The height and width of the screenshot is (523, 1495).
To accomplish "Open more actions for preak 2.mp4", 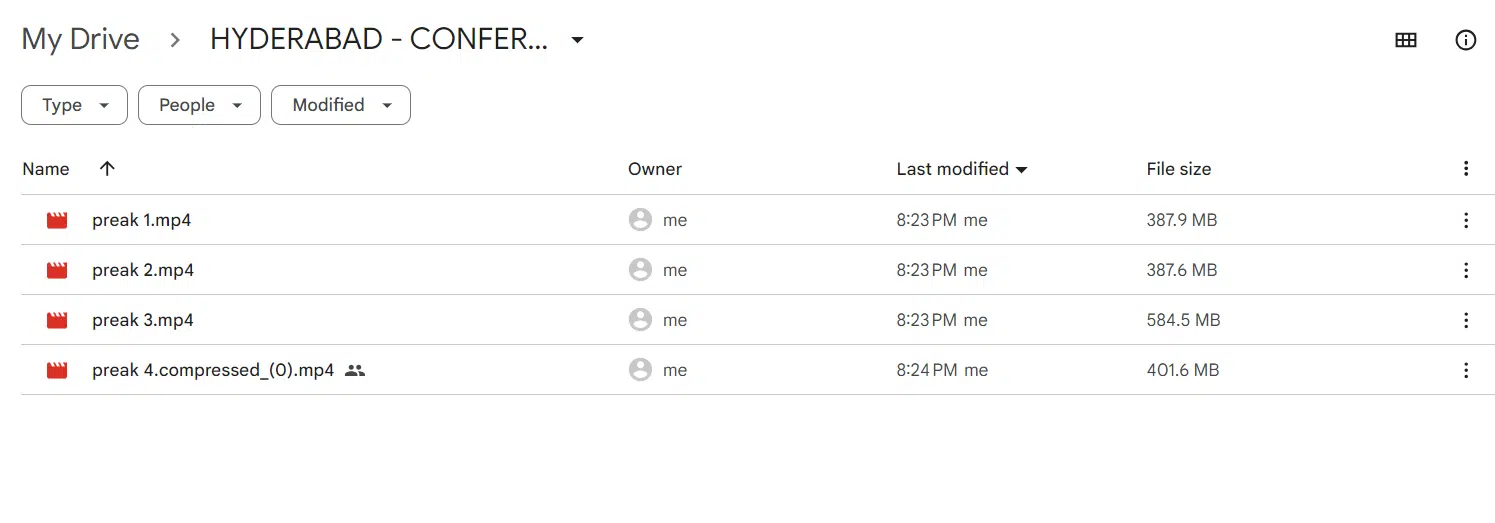I will tap(1465, 270).
